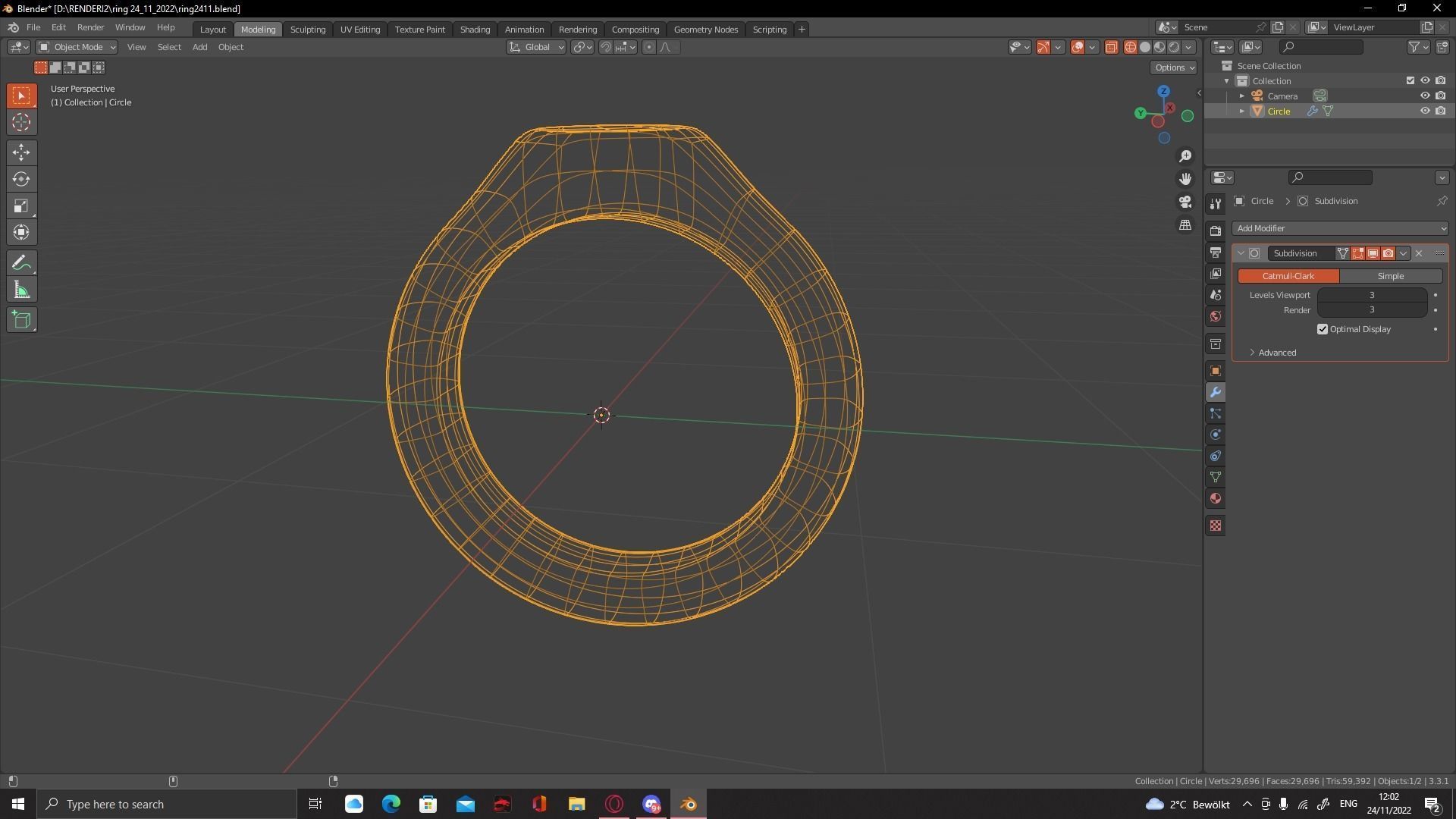Click the Windows taskbar search box
This screenshot has width=1456, height=819.
click(x=167, y=804)
